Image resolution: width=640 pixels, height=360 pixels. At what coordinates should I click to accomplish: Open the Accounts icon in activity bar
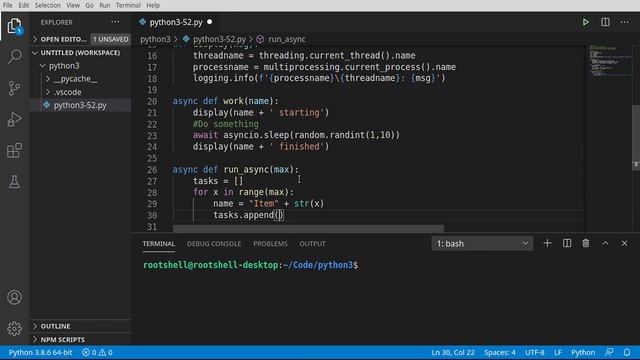click(x=14, y=297)
